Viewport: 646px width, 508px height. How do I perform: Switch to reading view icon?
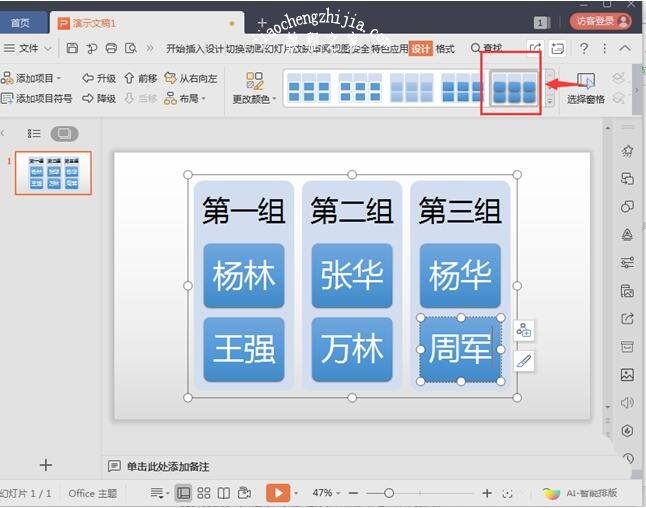(224, 493)
